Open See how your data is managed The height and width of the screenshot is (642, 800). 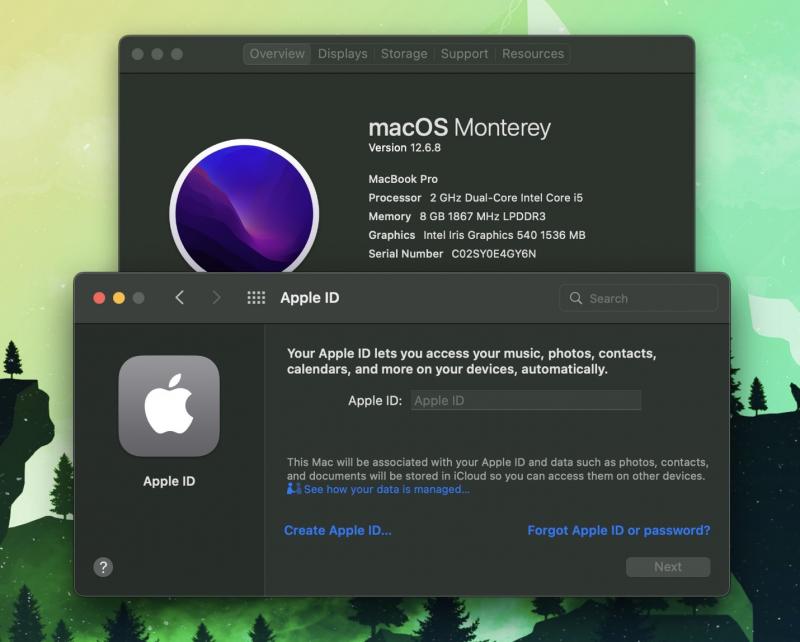point(387,489)
